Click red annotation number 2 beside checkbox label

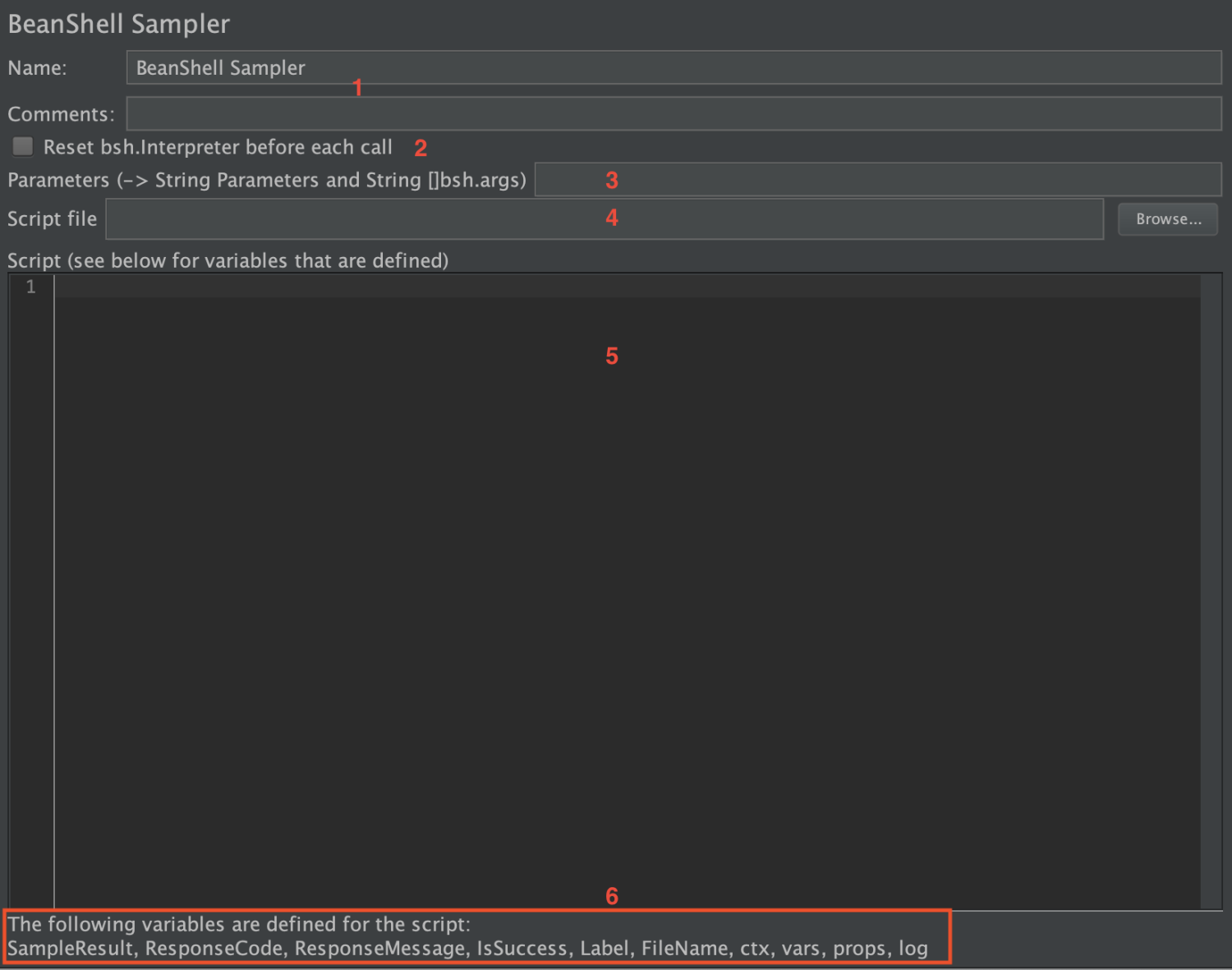pos(421,148)
